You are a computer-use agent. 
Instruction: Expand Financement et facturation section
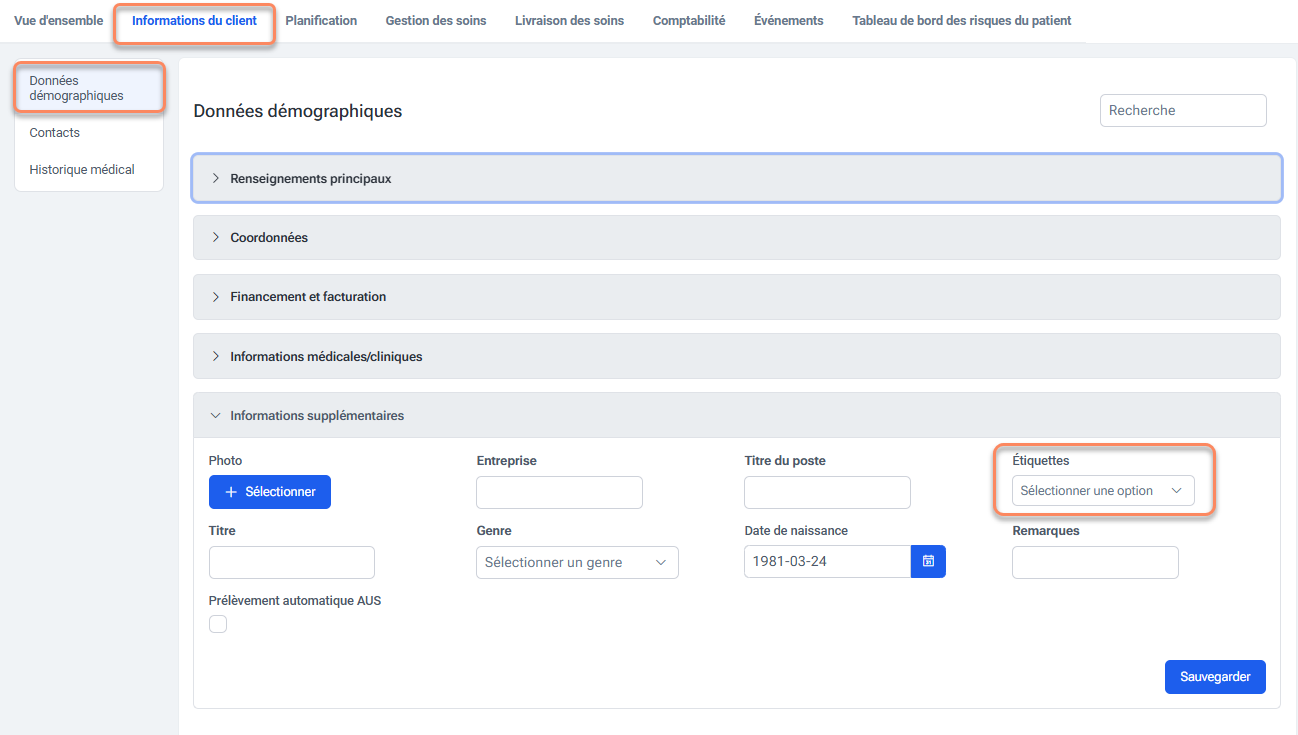307,297
